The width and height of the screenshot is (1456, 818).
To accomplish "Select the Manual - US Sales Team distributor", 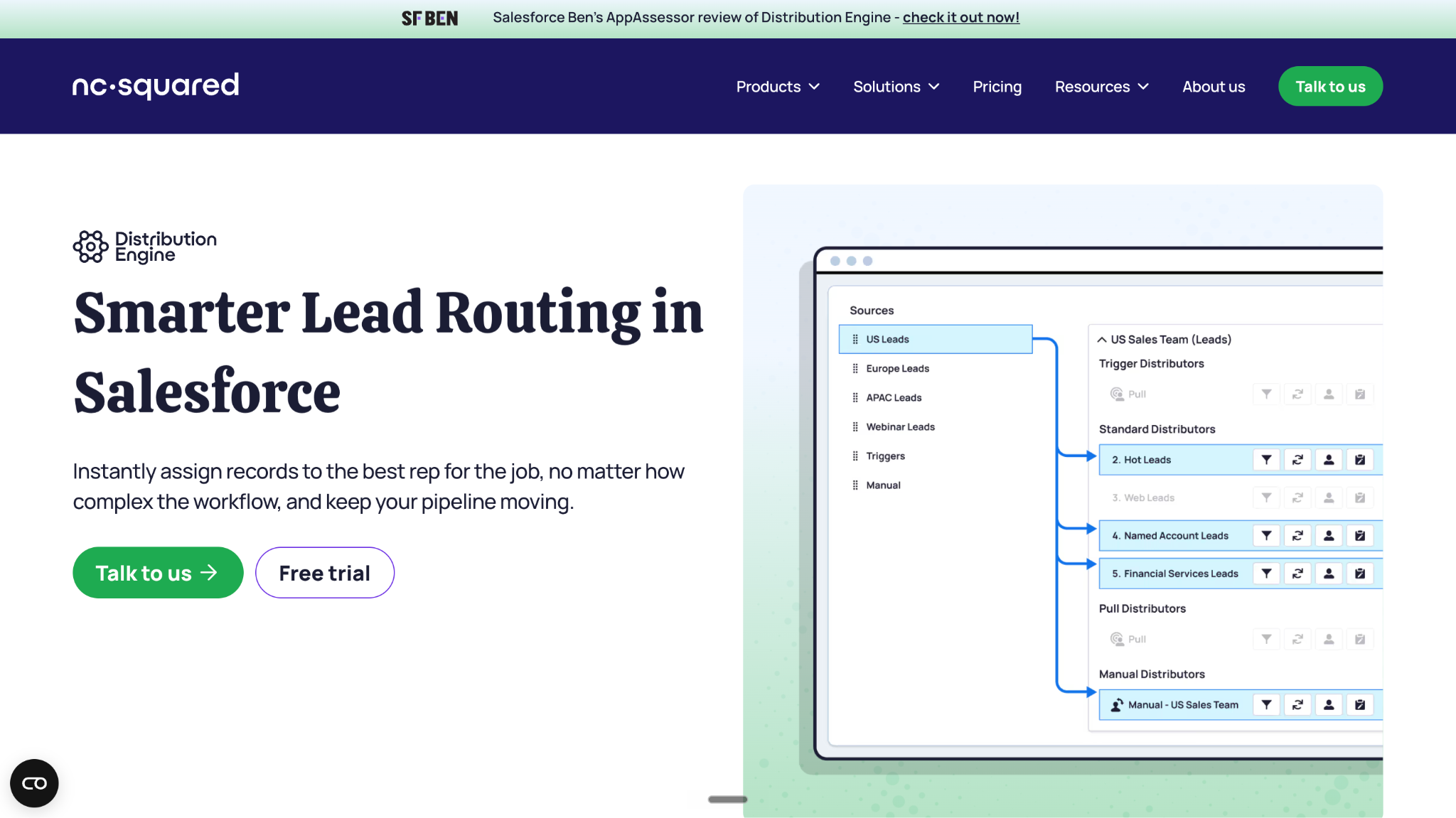I will pyautogui.click(x=1241, y=705).
